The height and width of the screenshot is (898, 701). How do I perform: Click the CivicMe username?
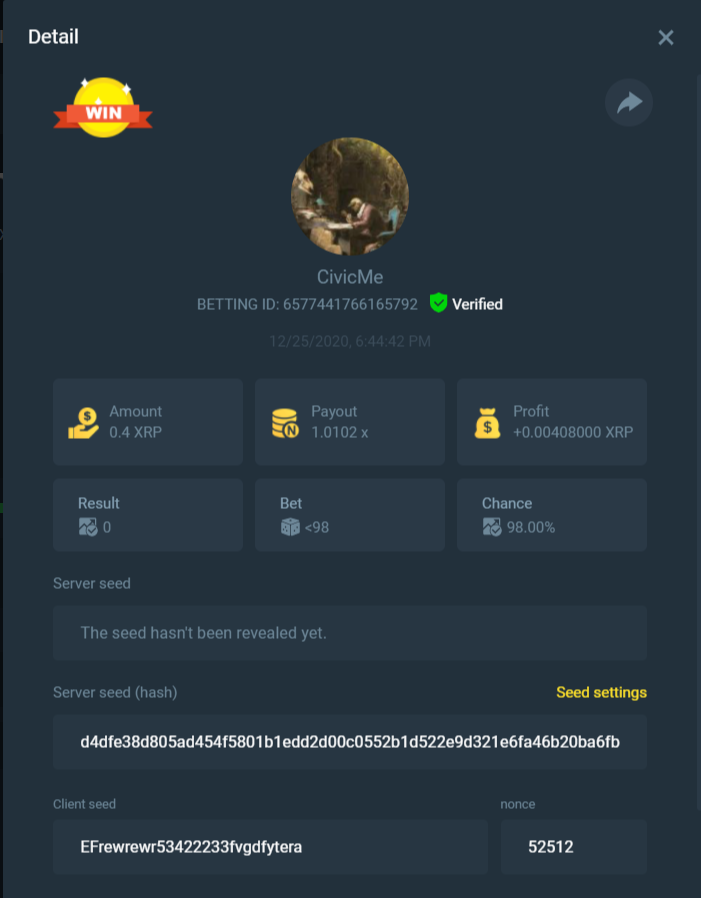tap(350, 277)
